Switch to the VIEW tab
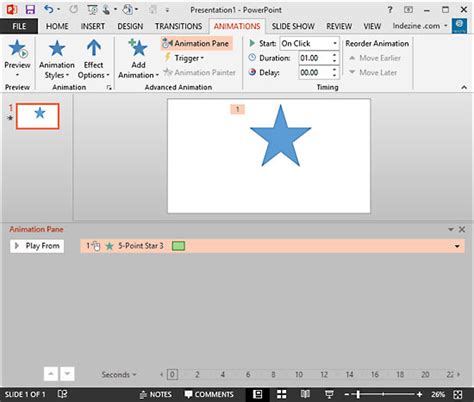Screen dimensions: 474x402 (x=372, y=26)
